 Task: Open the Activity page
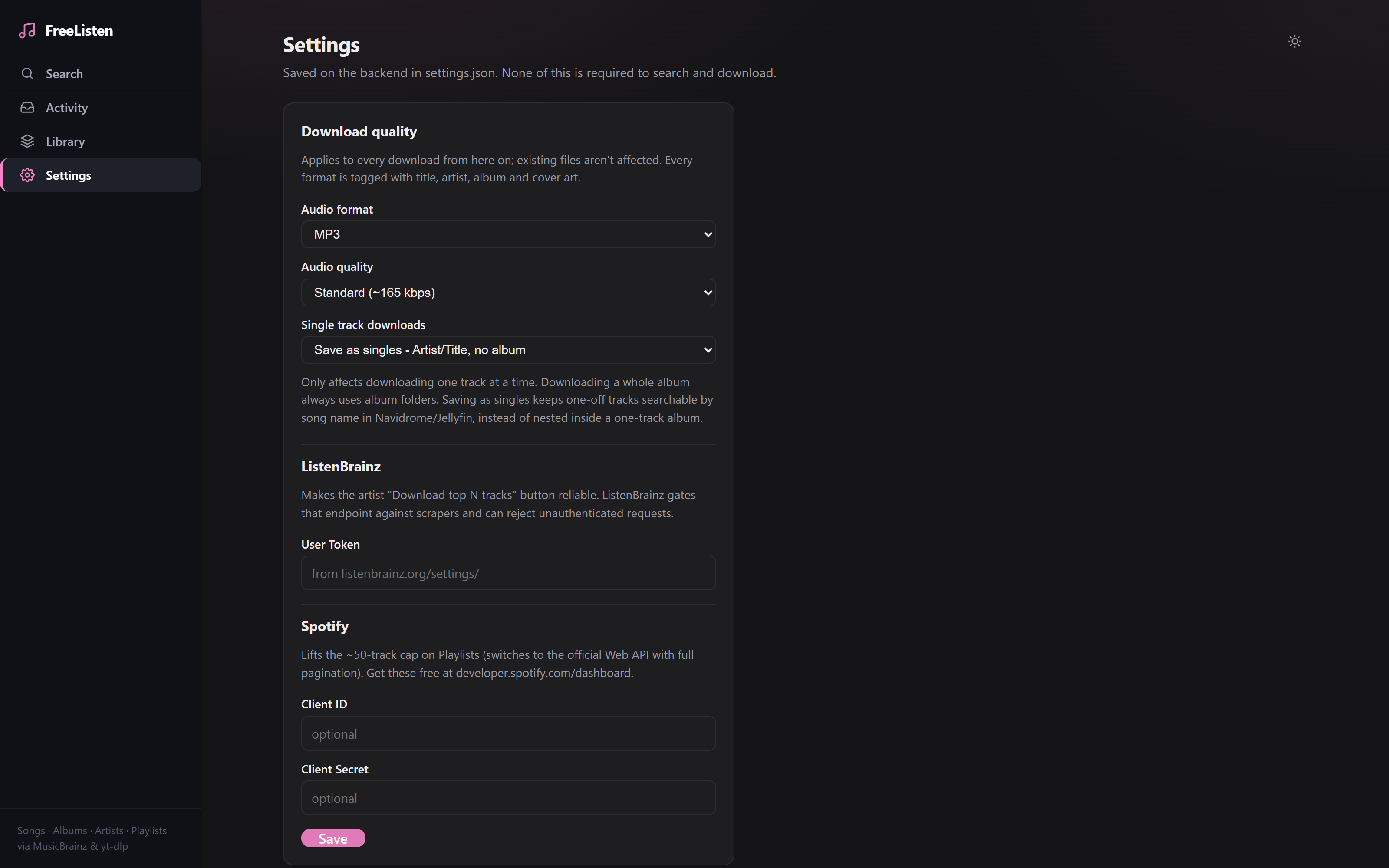(x=101, y=107)
